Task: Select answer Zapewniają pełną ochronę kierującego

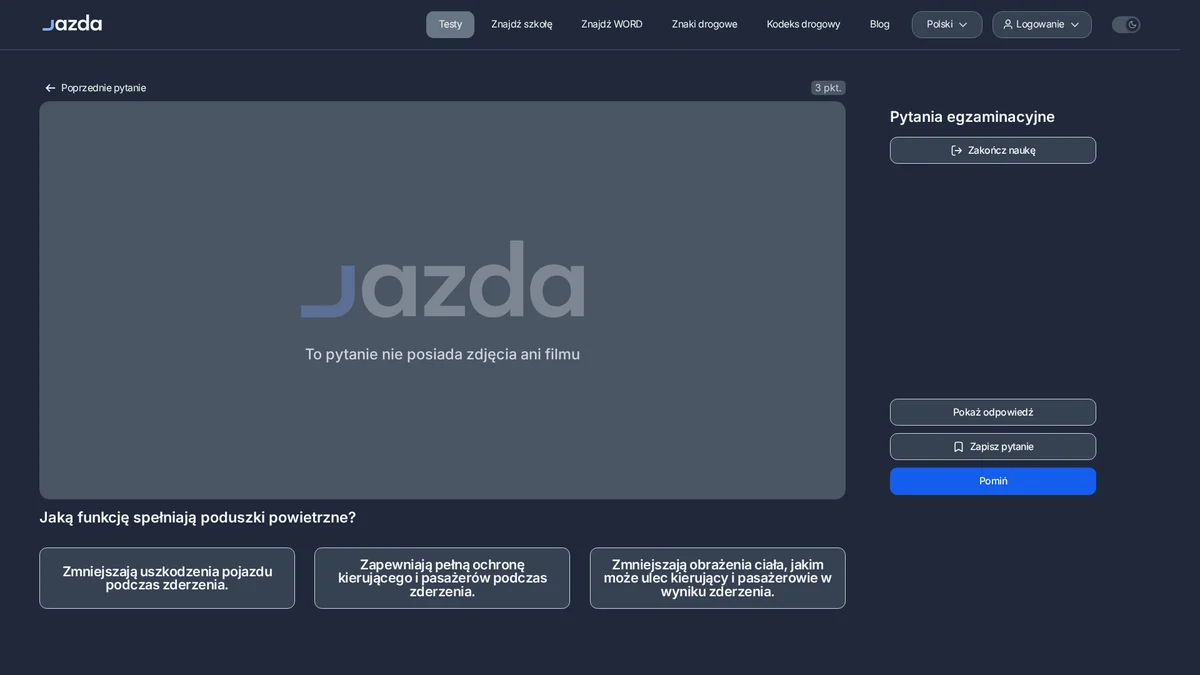Action: [x=442, y=578]
